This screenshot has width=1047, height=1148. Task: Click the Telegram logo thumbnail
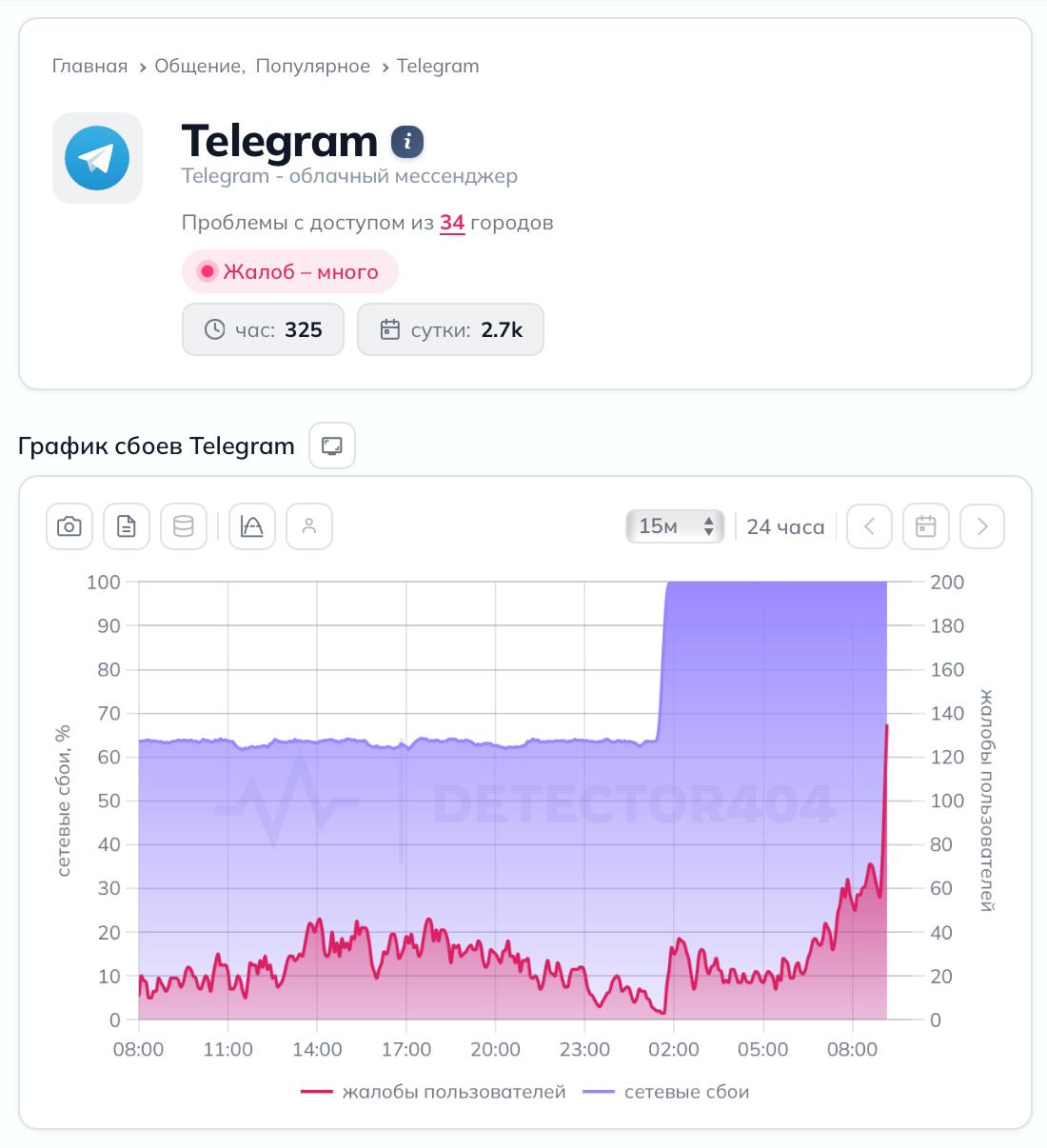96,157
